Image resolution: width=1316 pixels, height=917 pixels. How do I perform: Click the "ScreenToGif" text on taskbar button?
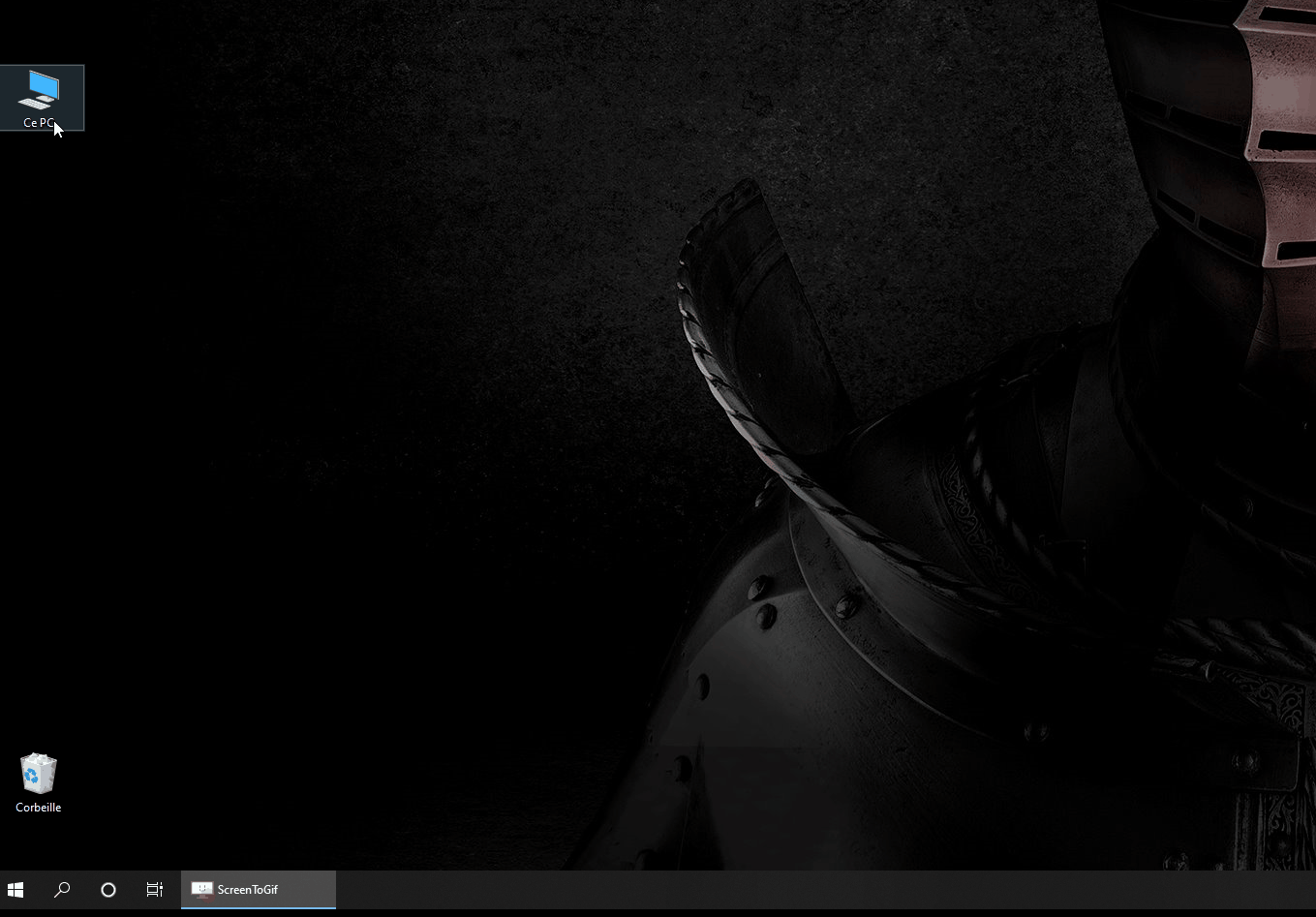pos(248,889)
